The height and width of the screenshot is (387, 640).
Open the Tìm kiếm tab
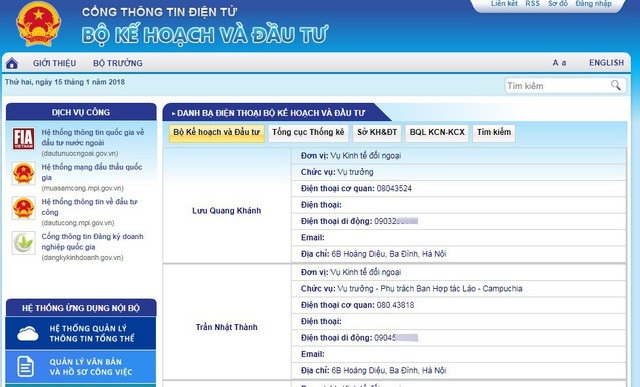(494, 132)
